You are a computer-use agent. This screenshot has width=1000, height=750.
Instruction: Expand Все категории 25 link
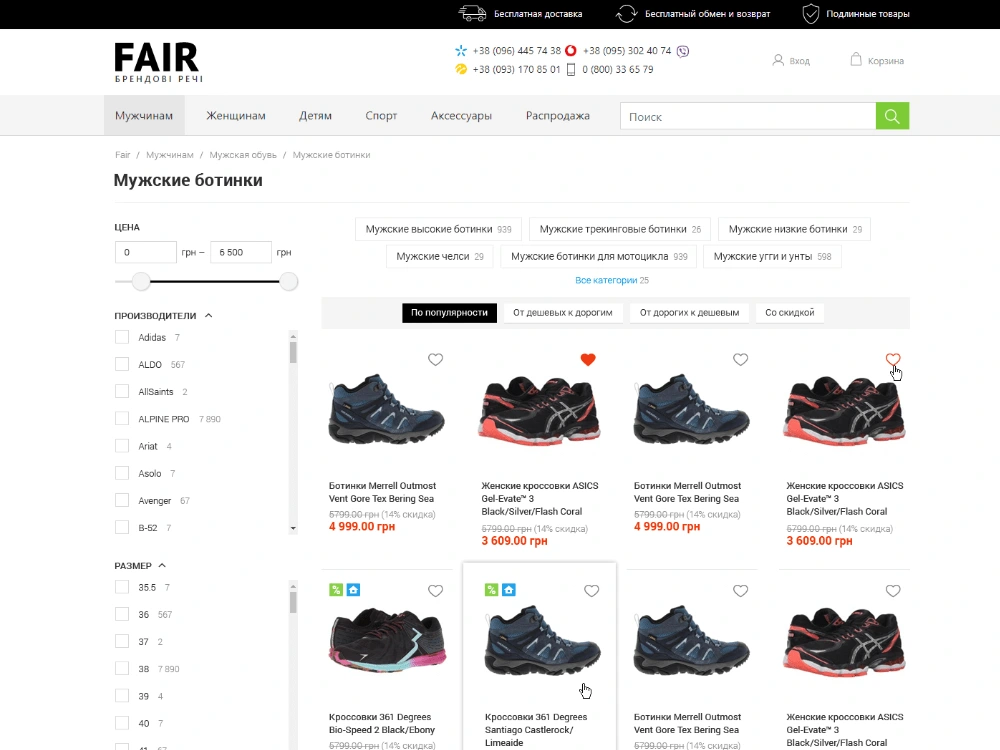[x=612, y=280]
